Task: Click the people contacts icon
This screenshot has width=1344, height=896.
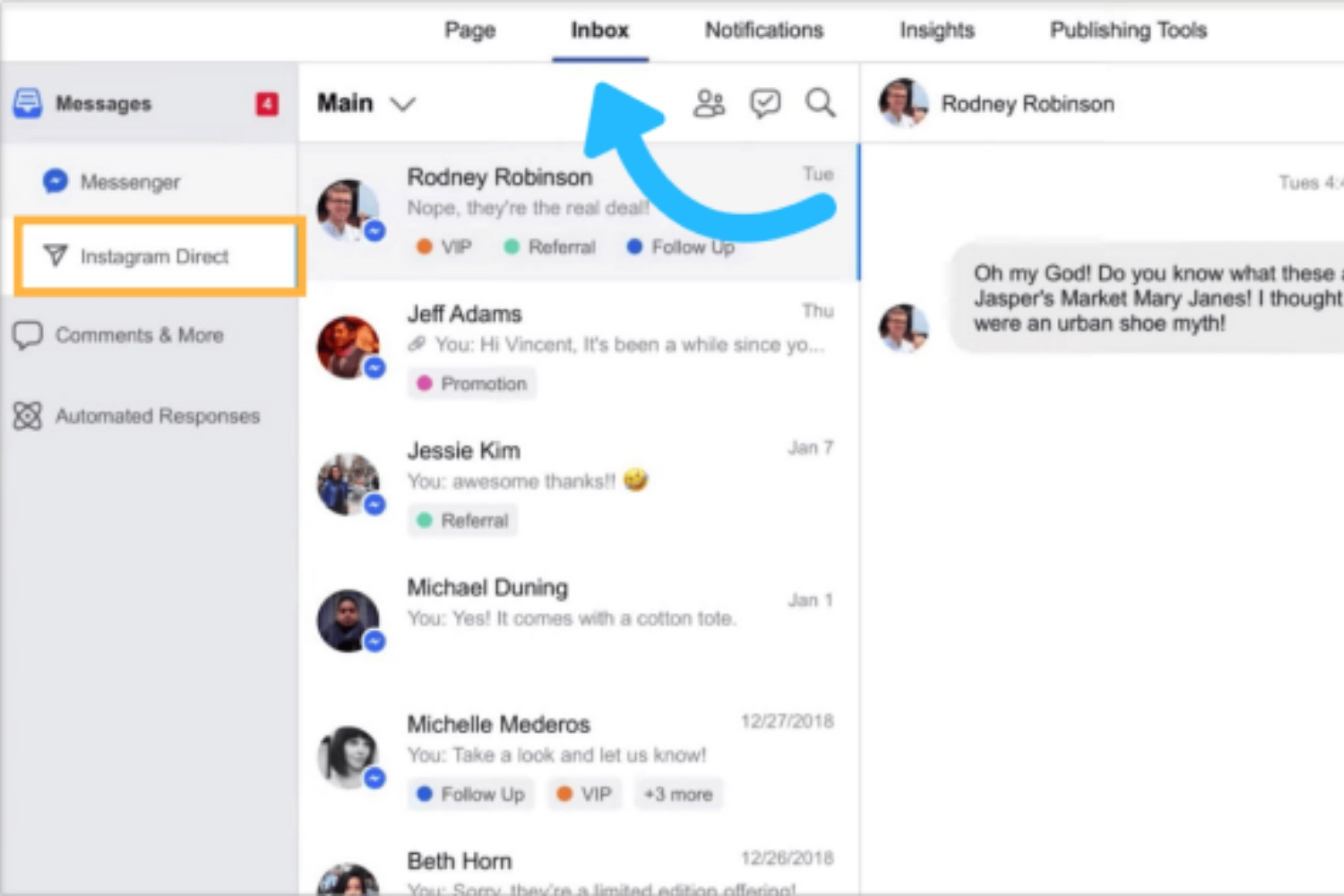Action: click(x=709, y=104)
